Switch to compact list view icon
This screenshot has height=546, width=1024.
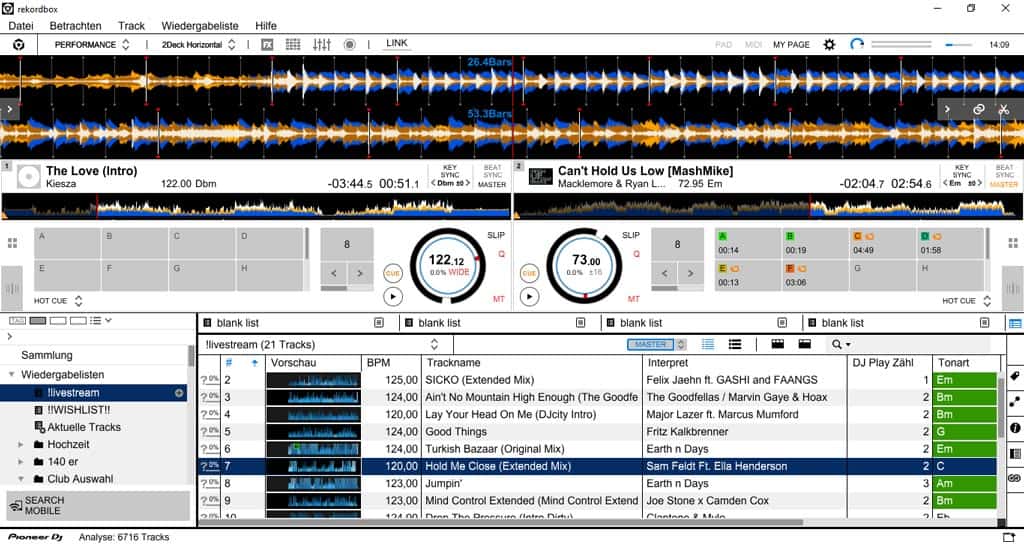click(707, 344)
